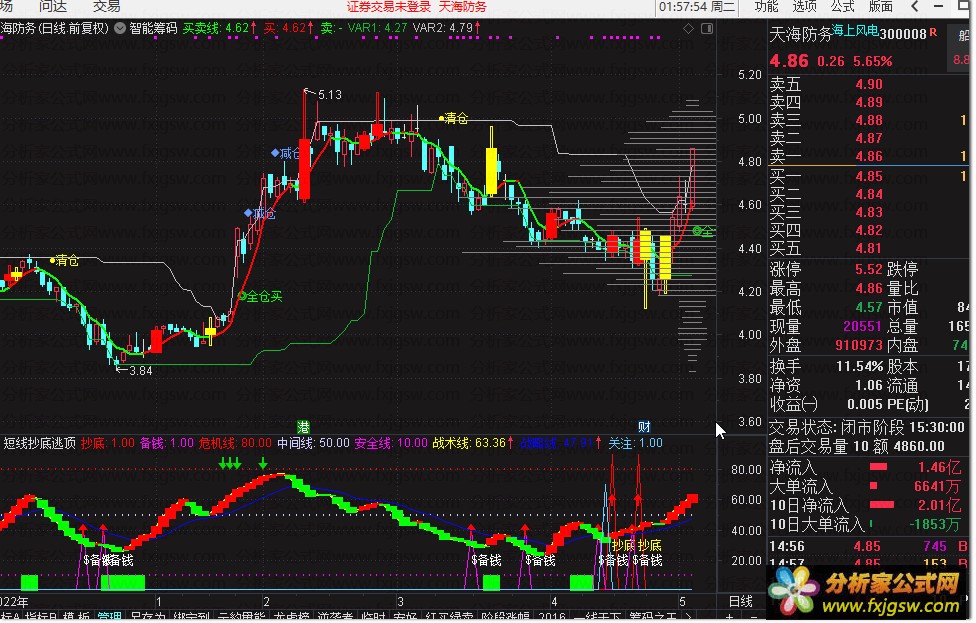Click the 外盘 value 910973
The height and width of the screenshot is (623, 976).
click(x=859, y=345)
